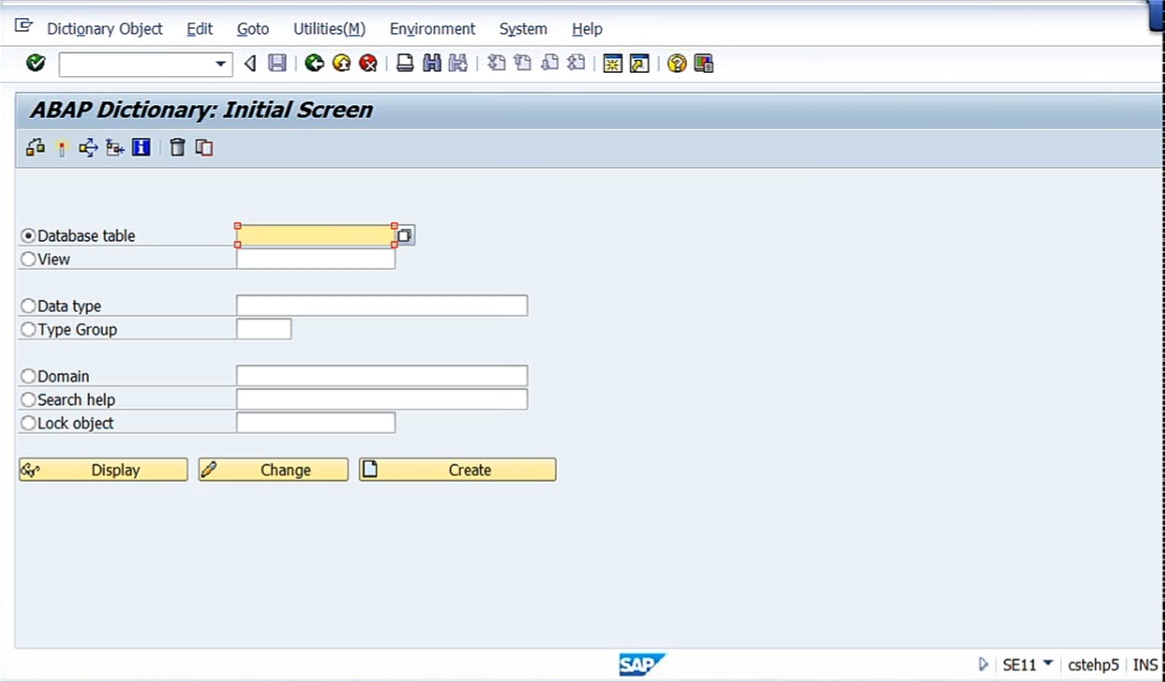Click the Change button

tap(273, 470)
